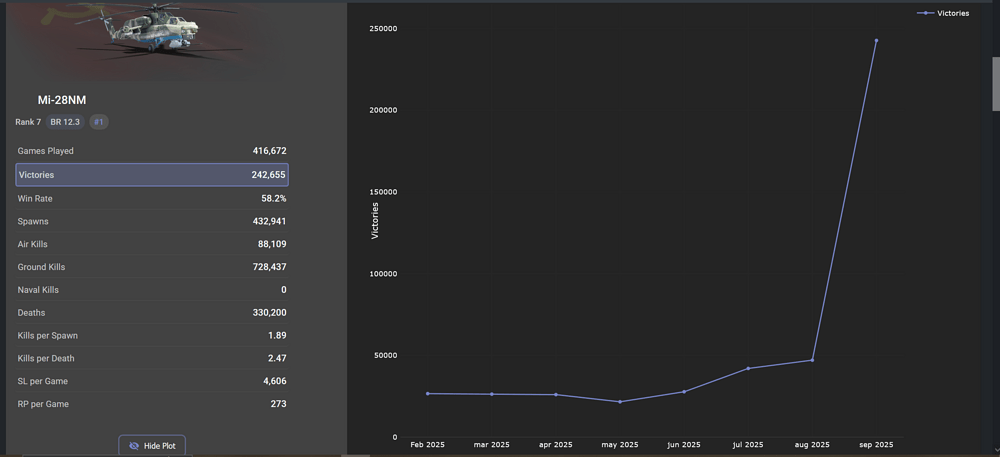Screen dimensions: 1000x457
Task: Click the BR 12.3 badge
Action: [65, 122]
